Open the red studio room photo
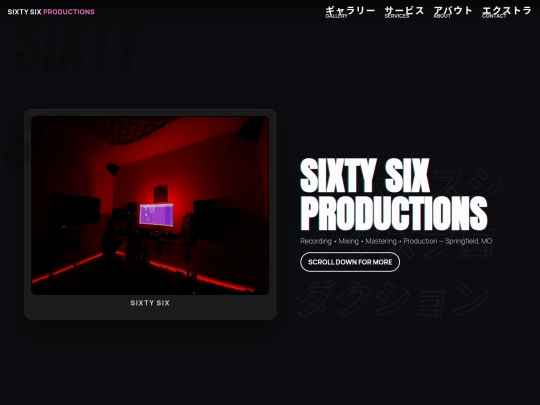This screenshot has height=405, width=540. point(150,205)
